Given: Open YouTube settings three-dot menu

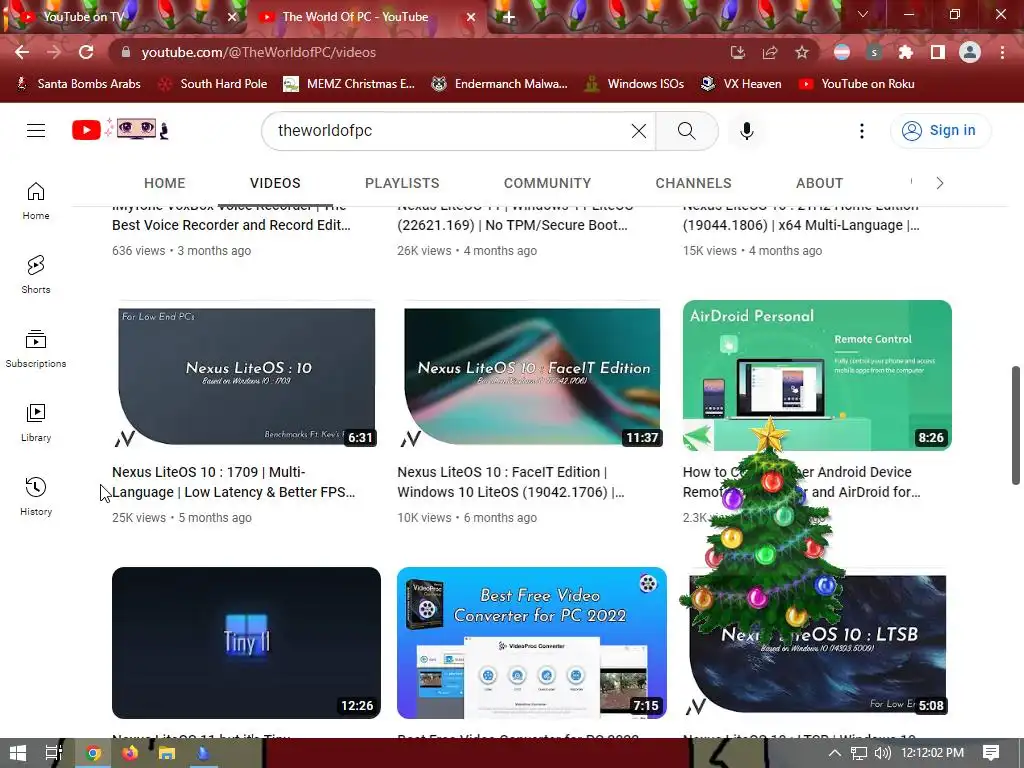Looking at the screenshot, I should click(x=861, y=131).
